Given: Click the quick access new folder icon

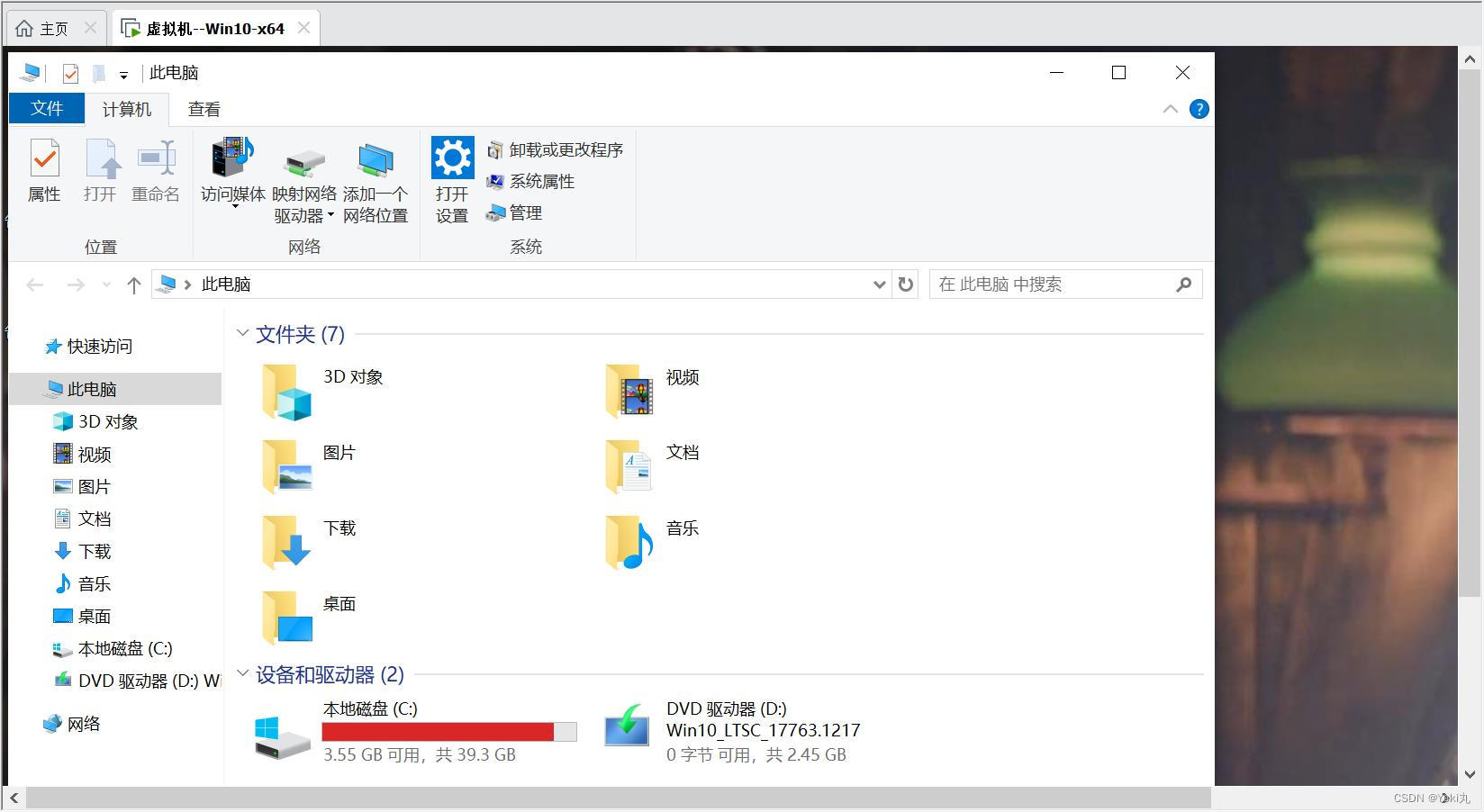Looking at the screenshot, I should pos(99,73).
